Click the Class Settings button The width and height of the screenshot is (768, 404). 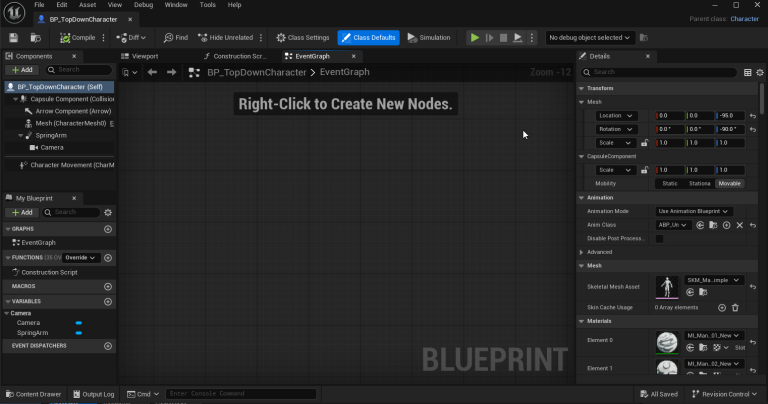click(303, 38)
